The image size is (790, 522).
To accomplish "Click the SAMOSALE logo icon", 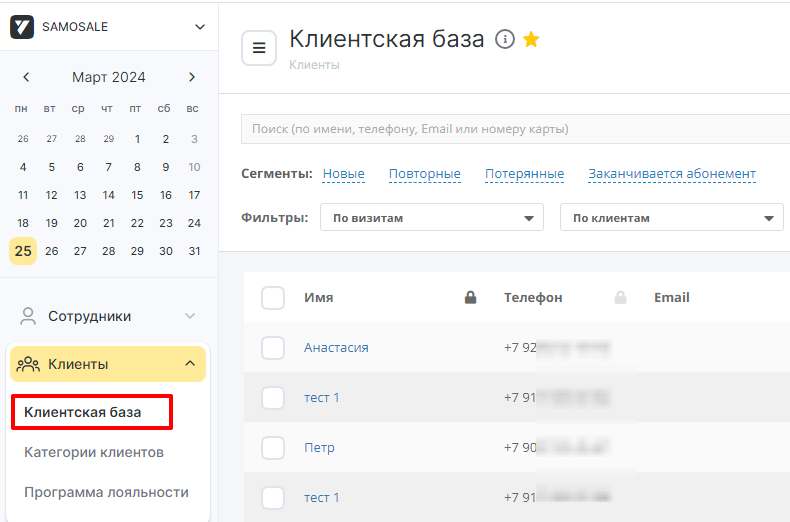I will [22, 27].
